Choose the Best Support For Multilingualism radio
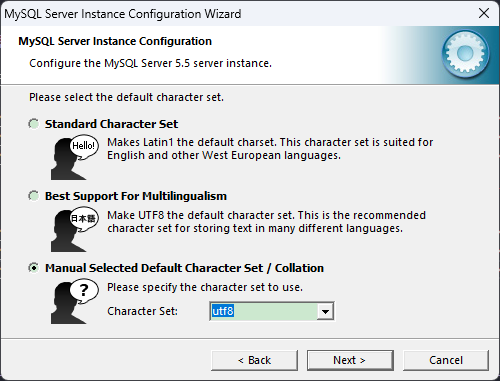 (x=33, y=196)
